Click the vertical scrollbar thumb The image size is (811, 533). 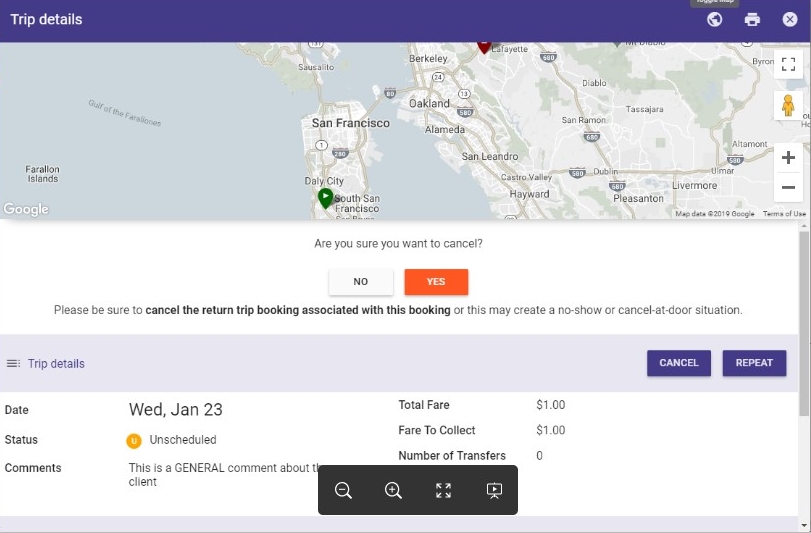click(x=804, y=326)
